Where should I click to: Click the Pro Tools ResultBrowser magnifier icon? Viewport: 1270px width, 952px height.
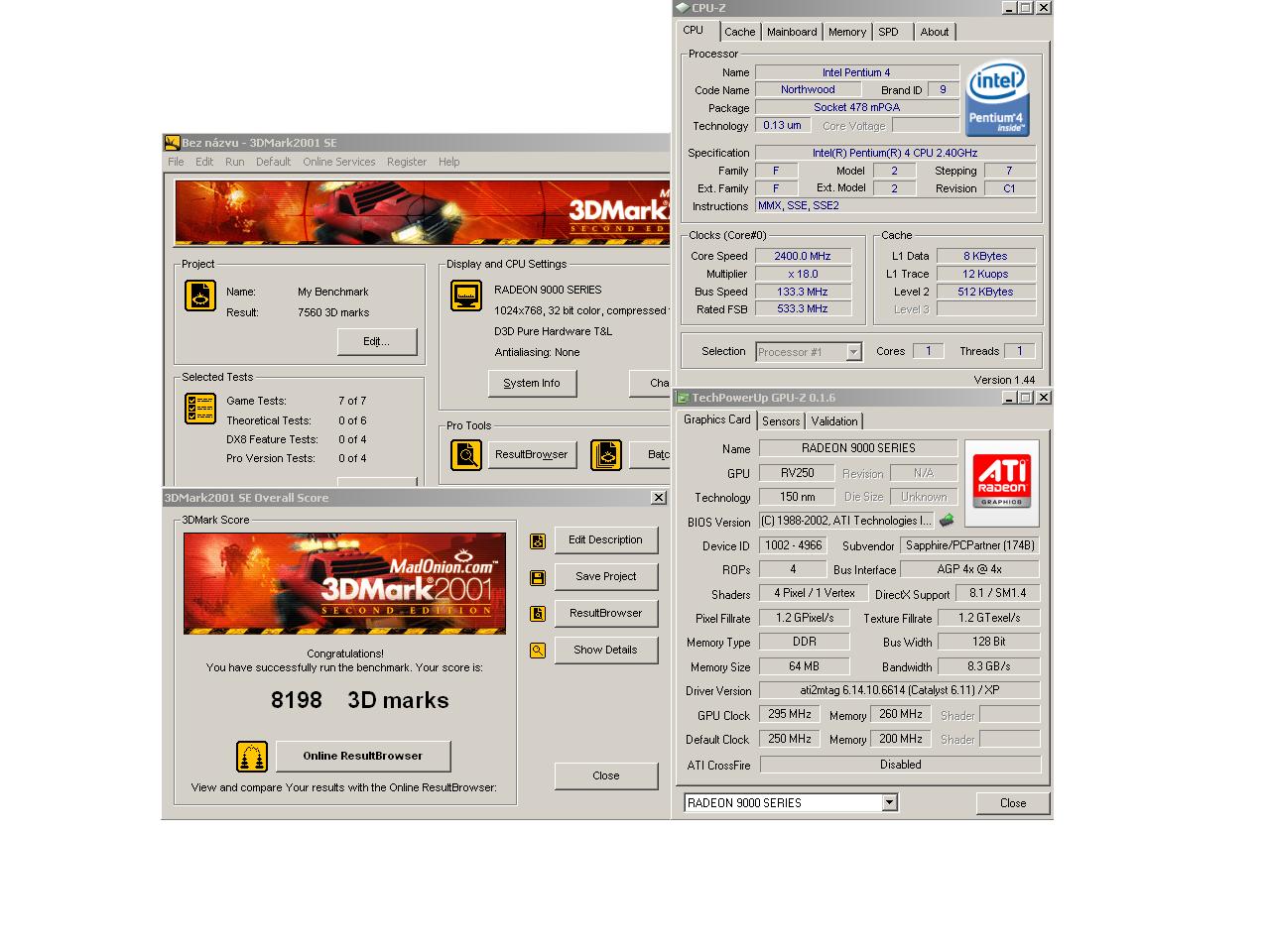(x=466, y=455)
